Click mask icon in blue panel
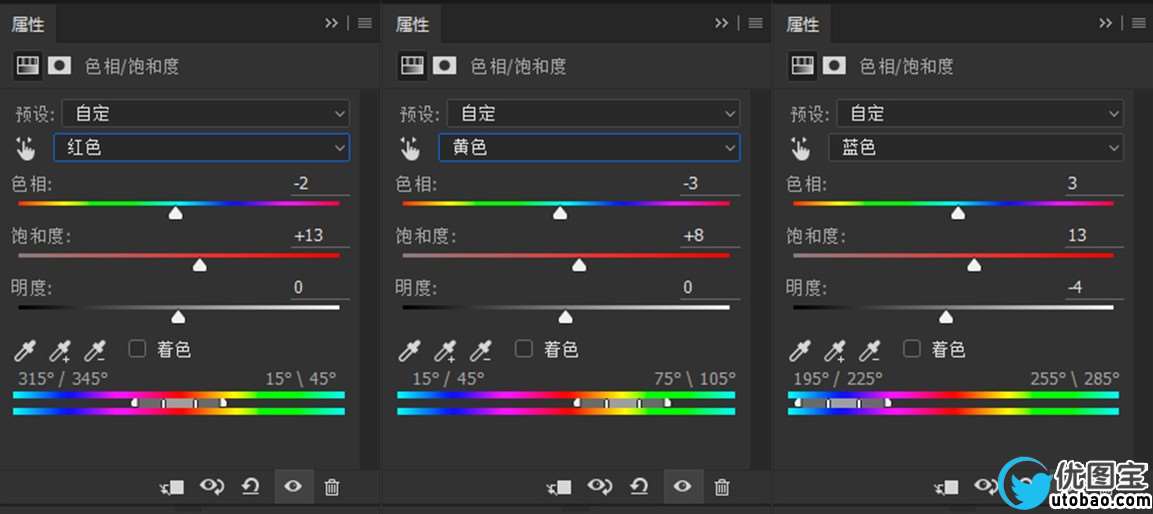 click(834, 65)
